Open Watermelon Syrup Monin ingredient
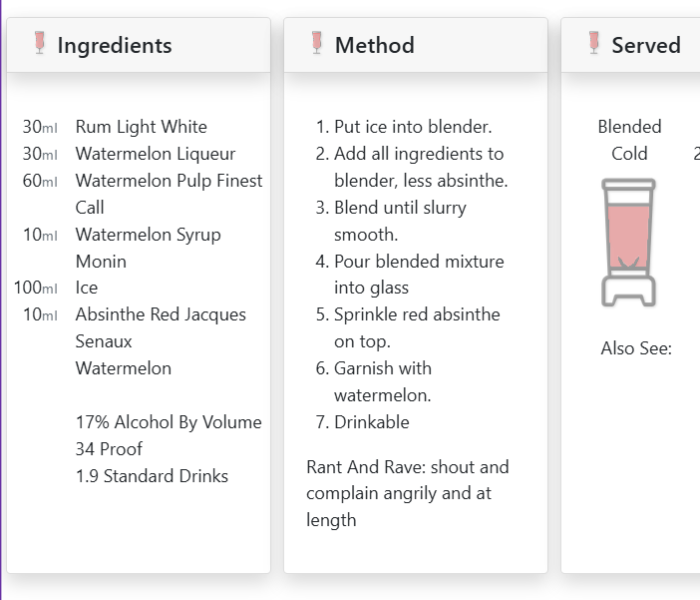This screenshot has height=600, width=700. pyautogui.click(x=148, y=235)
